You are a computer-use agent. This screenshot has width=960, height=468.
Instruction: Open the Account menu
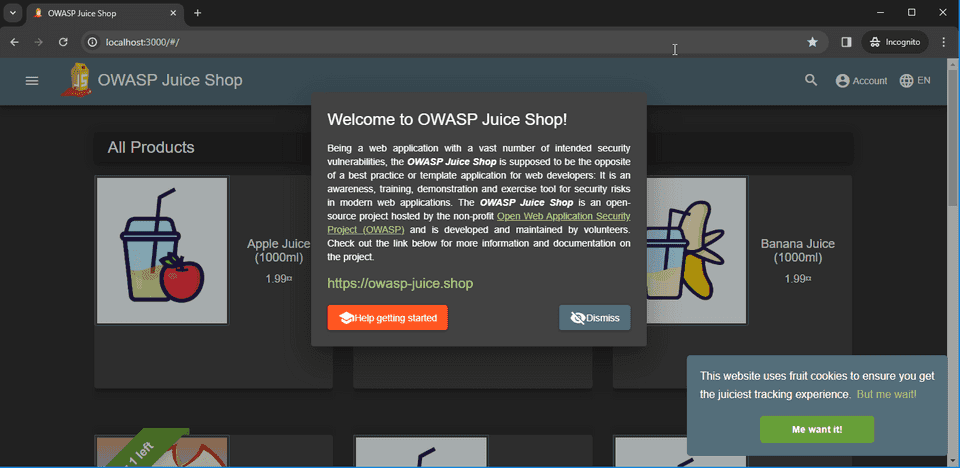pos(861,81)
